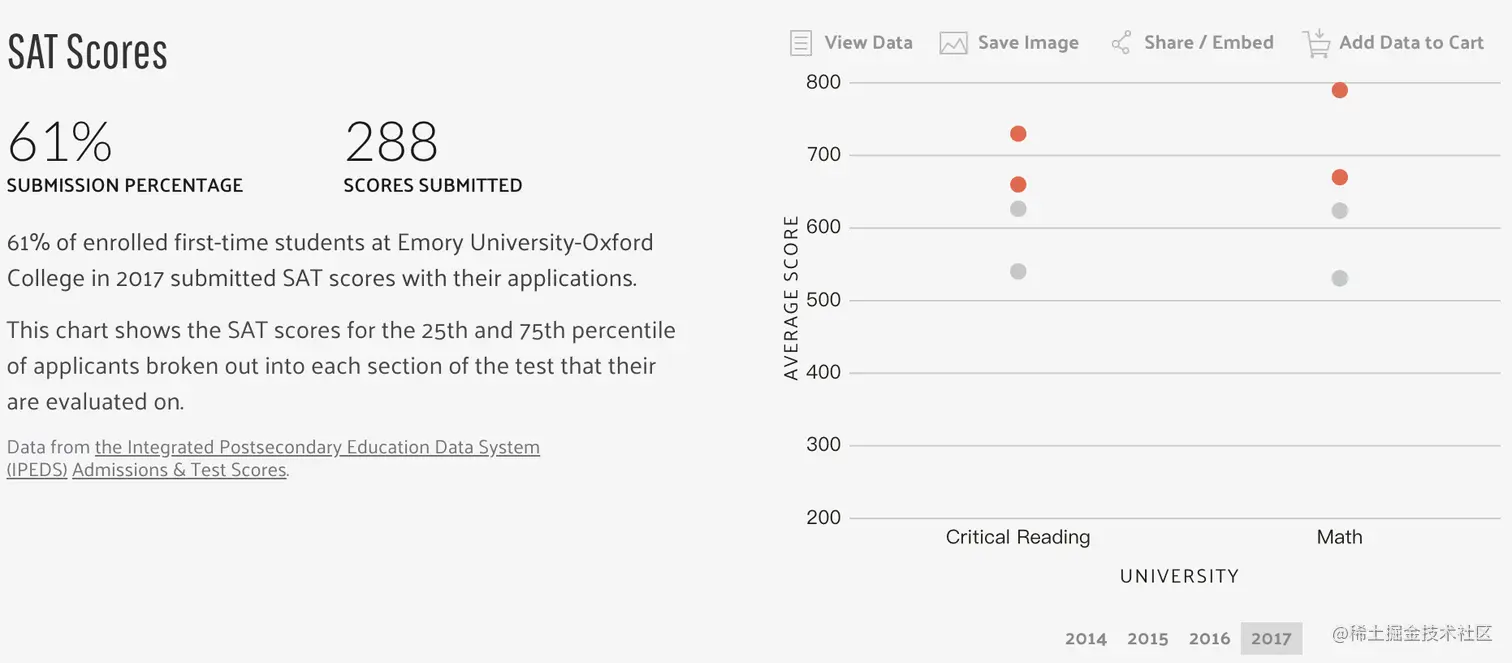
Task: Click the lower orange Math data point
Action: pyautogui.click(x=1340, y=178)
